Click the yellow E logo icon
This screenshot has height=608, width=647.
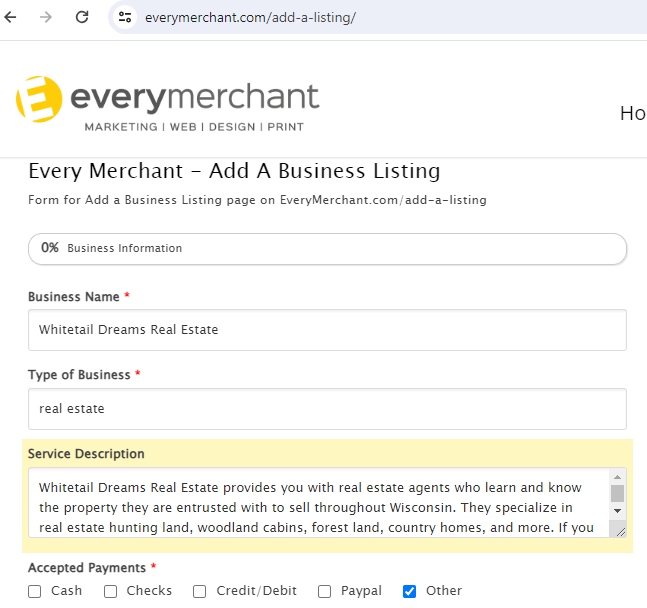click(x=40, y=99)
